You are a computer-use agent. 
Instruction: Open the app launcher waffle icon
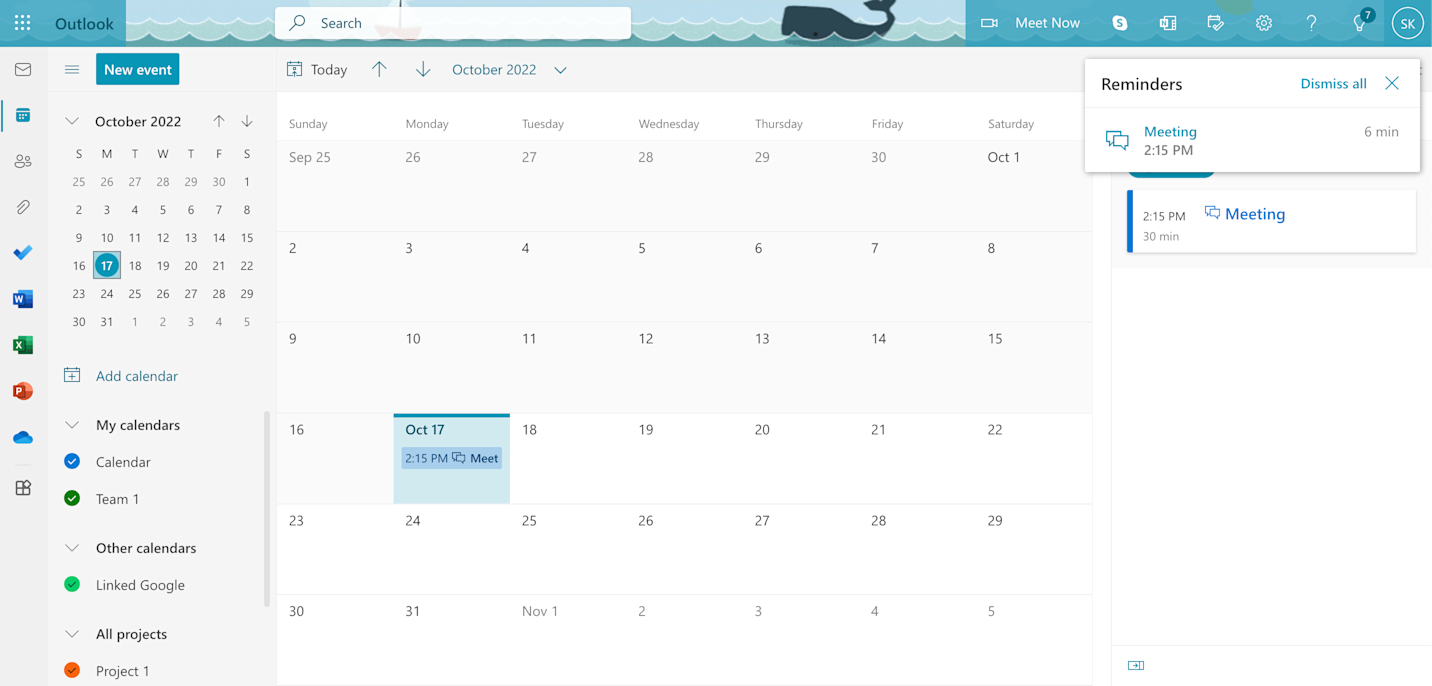pos(22,23)
